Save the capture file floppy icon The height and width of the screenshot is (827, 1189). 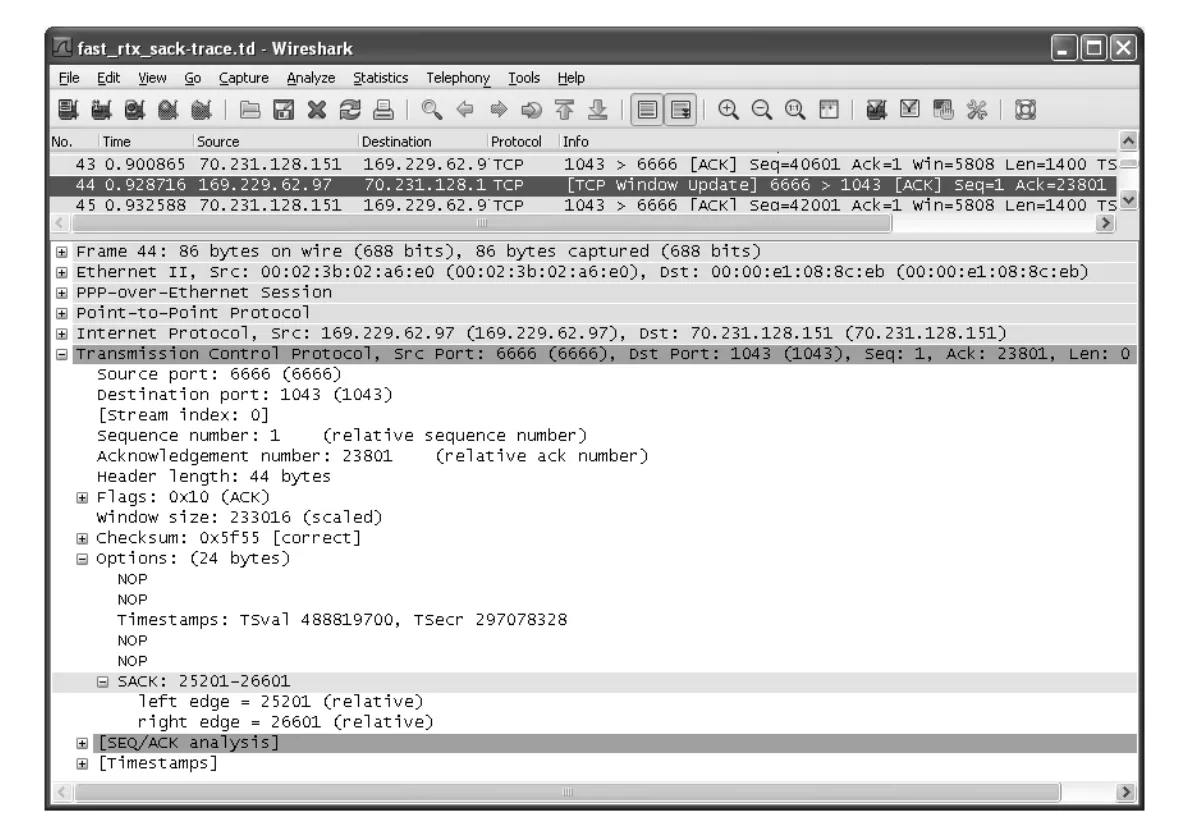coord(284,111)
